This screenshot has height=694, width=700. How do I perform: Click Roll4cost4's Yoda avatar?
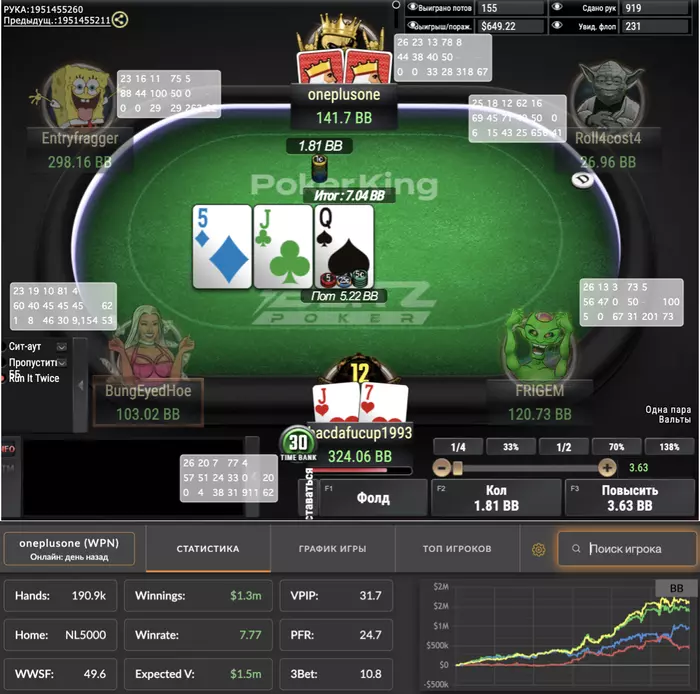coord(608,96)
